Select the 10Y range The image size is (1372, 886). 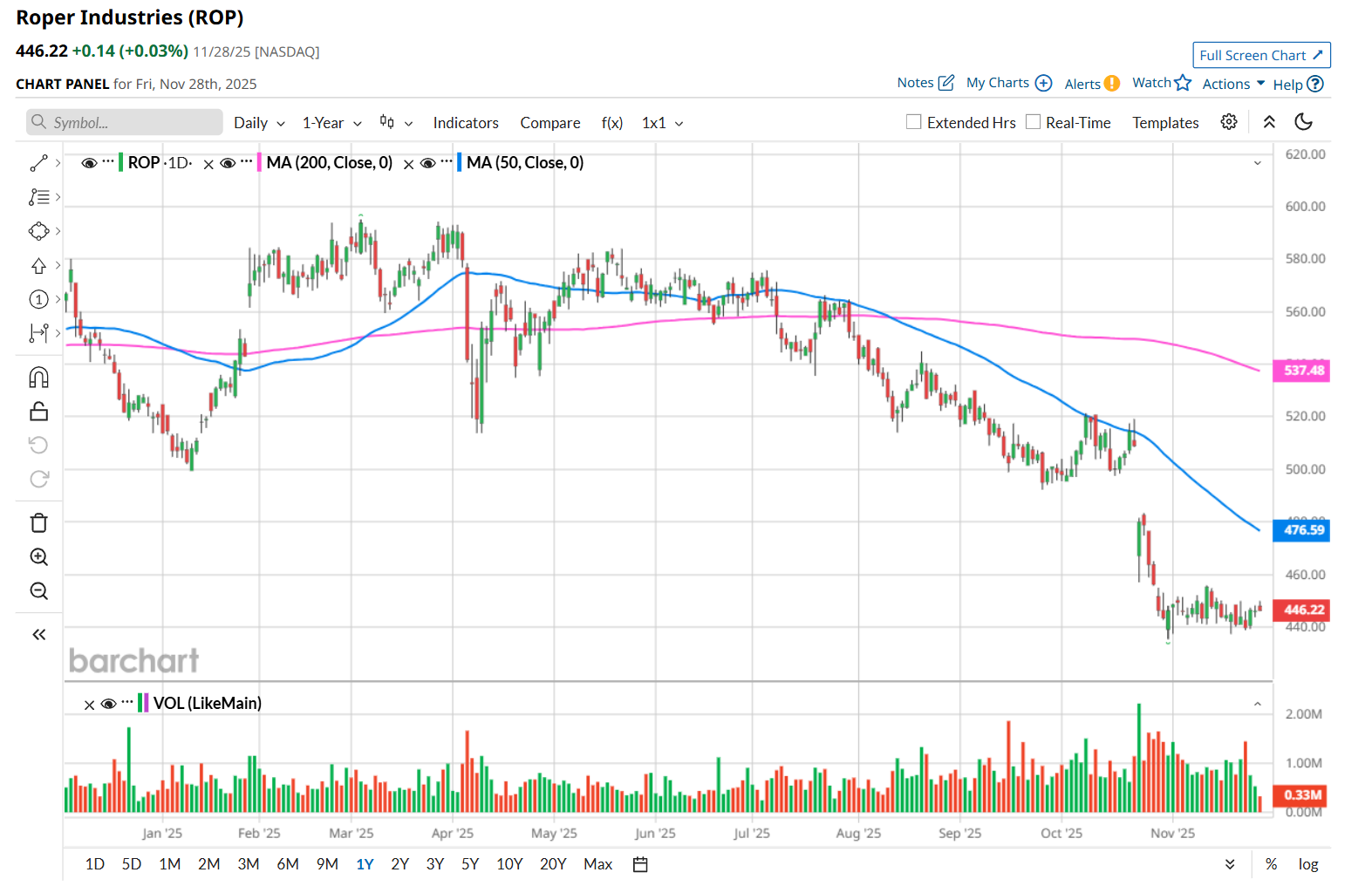click(x=509, y=864)
